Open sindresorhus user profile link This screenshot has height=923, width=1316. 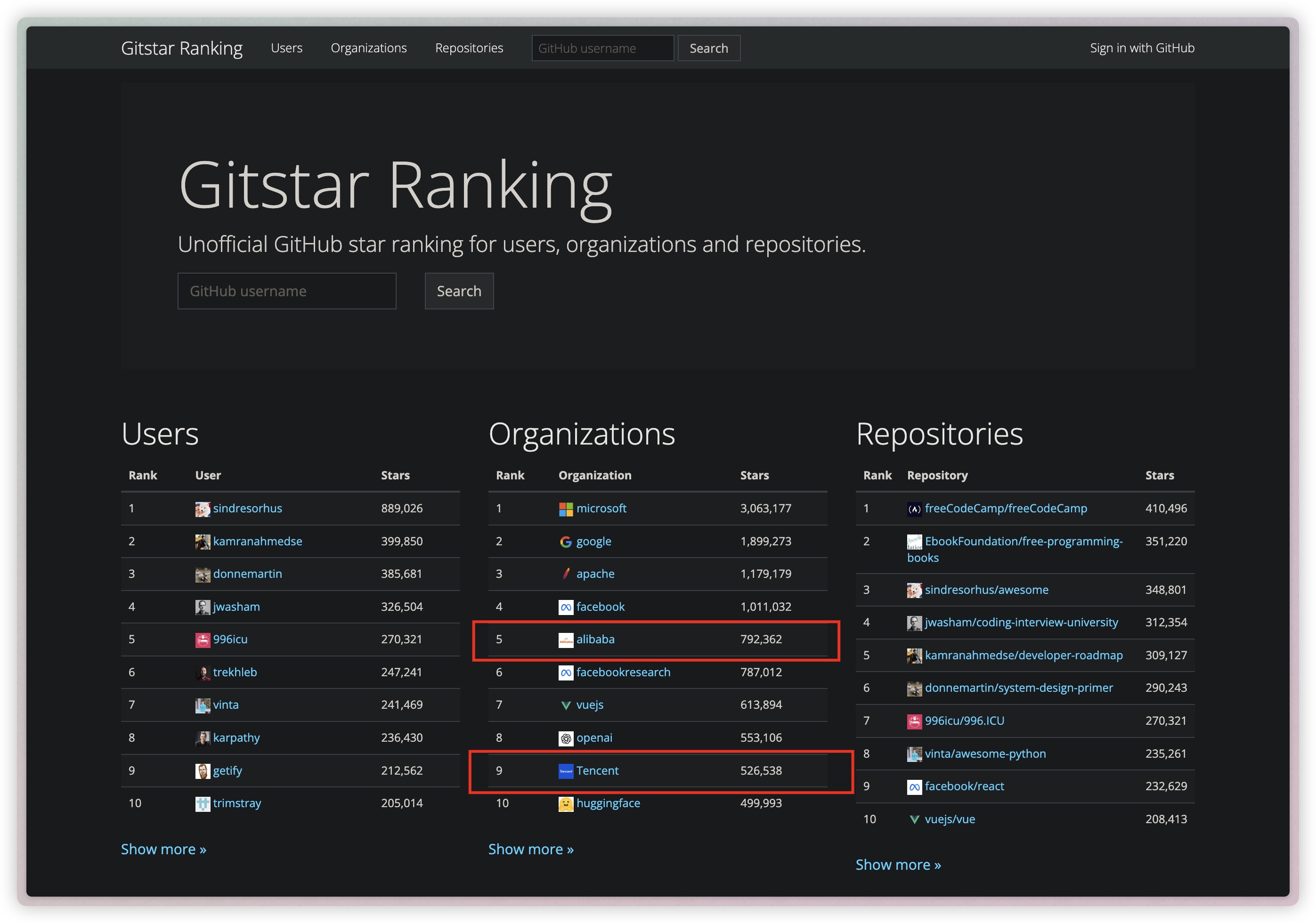pos(248,509)
